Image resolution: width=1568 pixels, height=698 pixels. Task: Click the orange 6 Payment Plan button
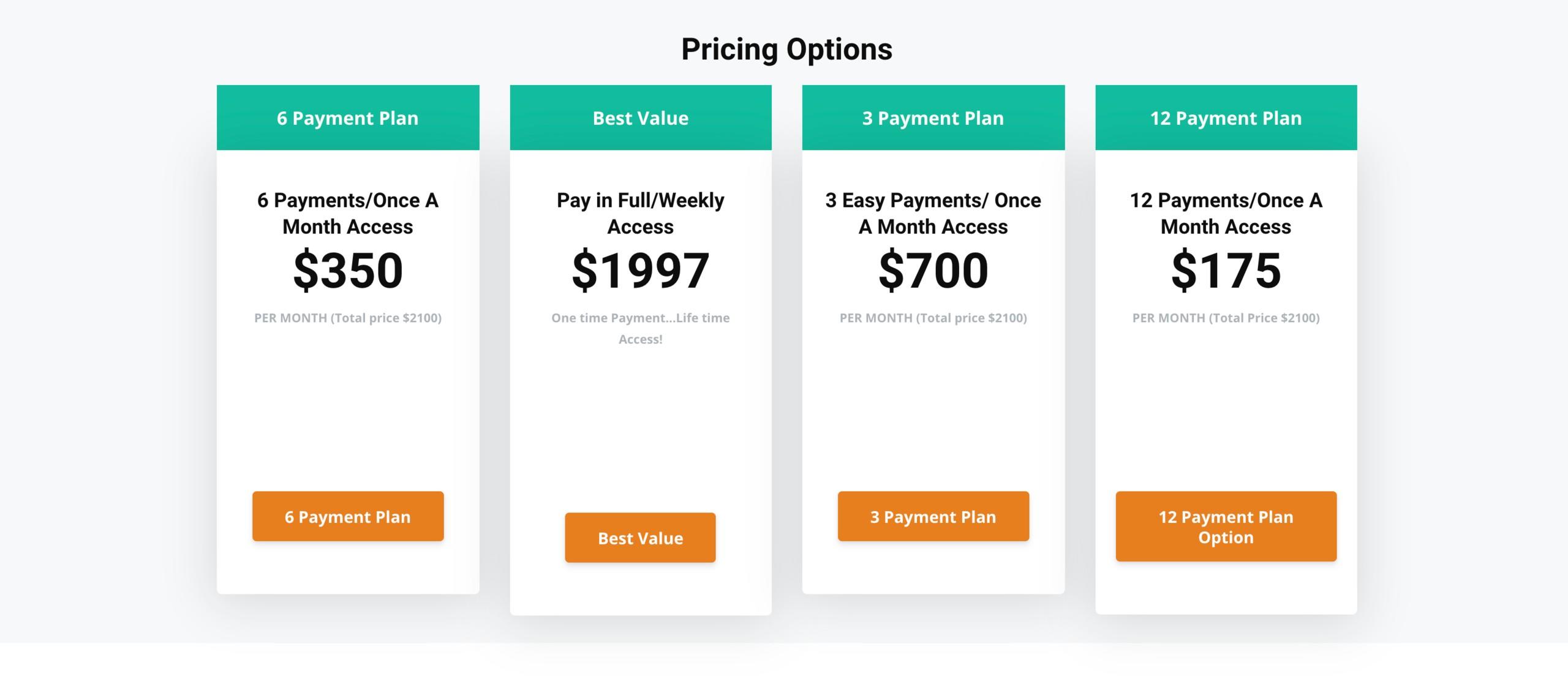[348, 516]
